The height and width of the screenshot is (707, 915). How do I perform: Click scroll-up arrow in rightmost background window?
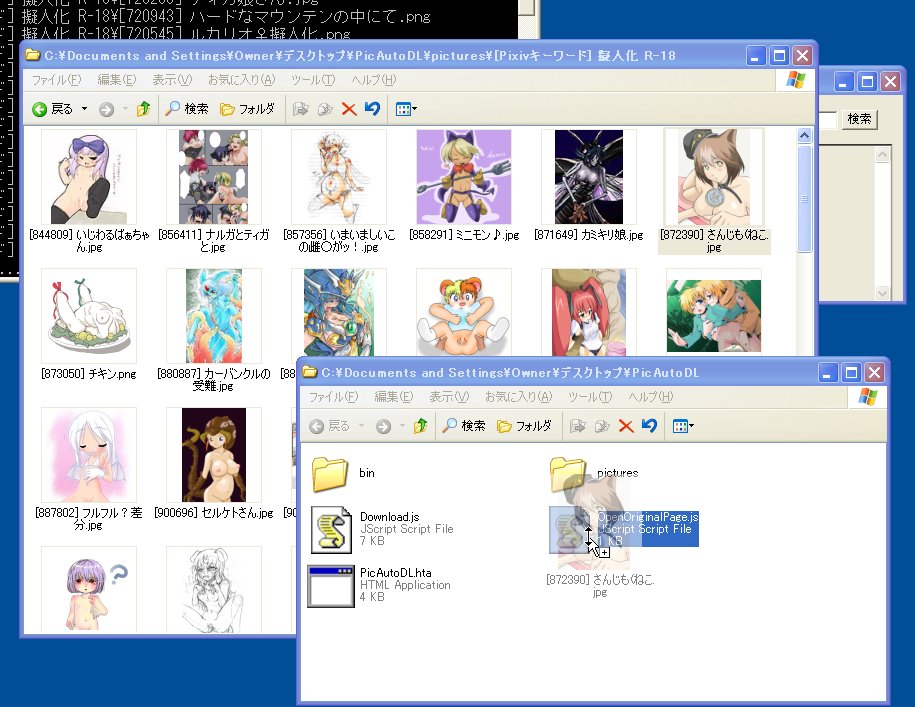[882, 155]
